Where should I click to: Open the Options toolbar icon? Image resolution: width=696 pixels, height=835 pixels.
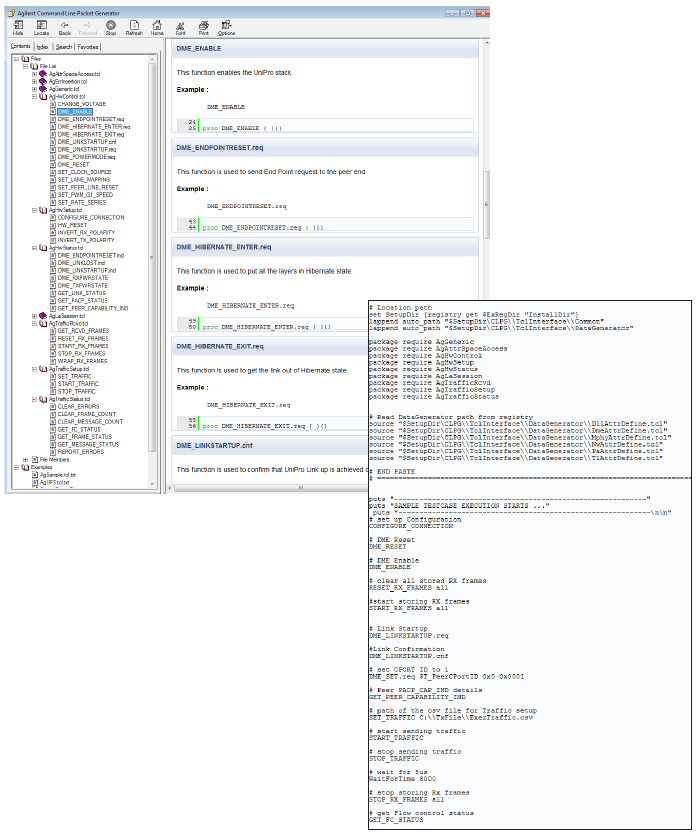(x=226, y=28)
